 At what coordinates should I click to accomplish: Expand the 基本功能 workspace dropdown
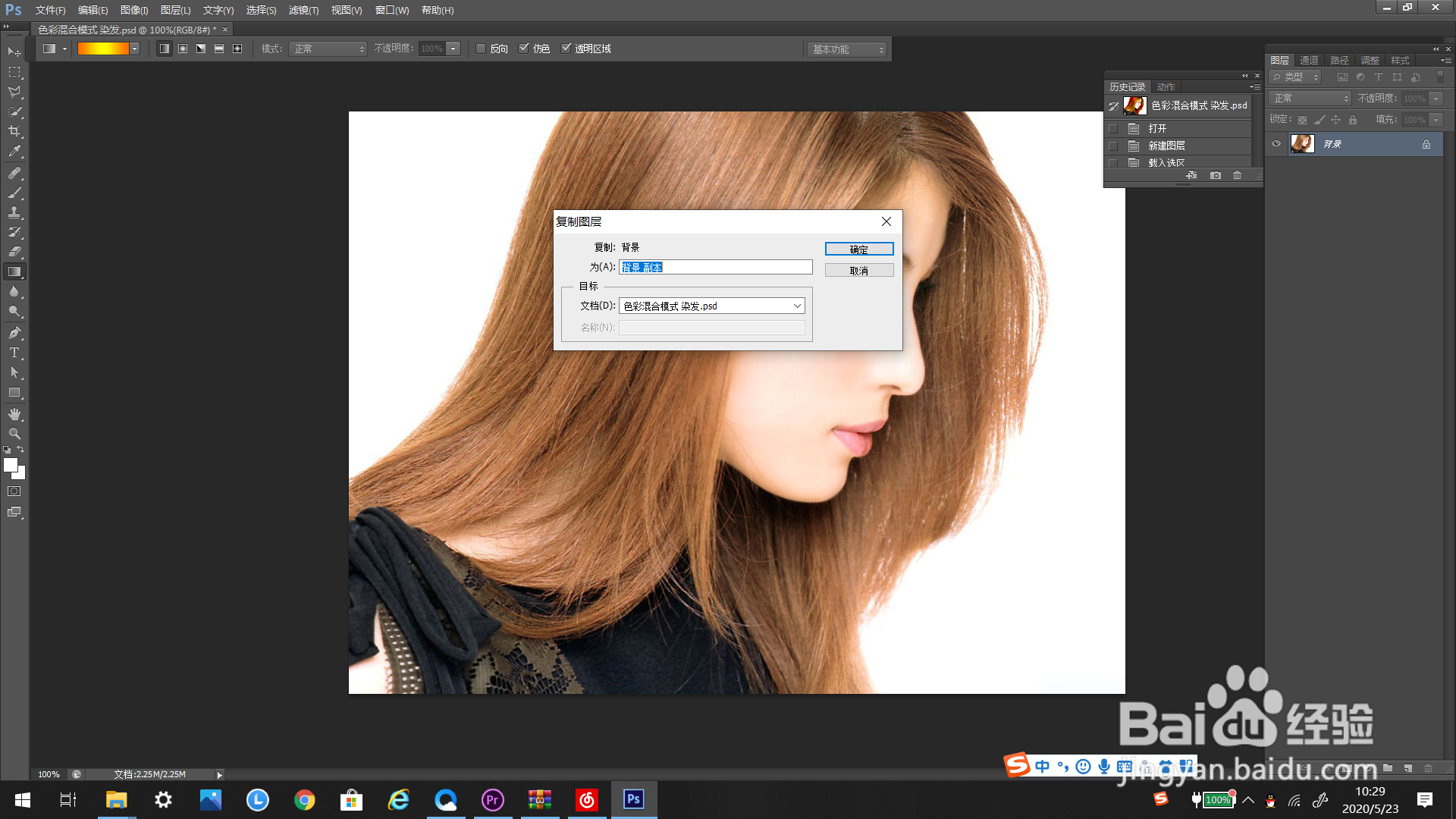847,49
